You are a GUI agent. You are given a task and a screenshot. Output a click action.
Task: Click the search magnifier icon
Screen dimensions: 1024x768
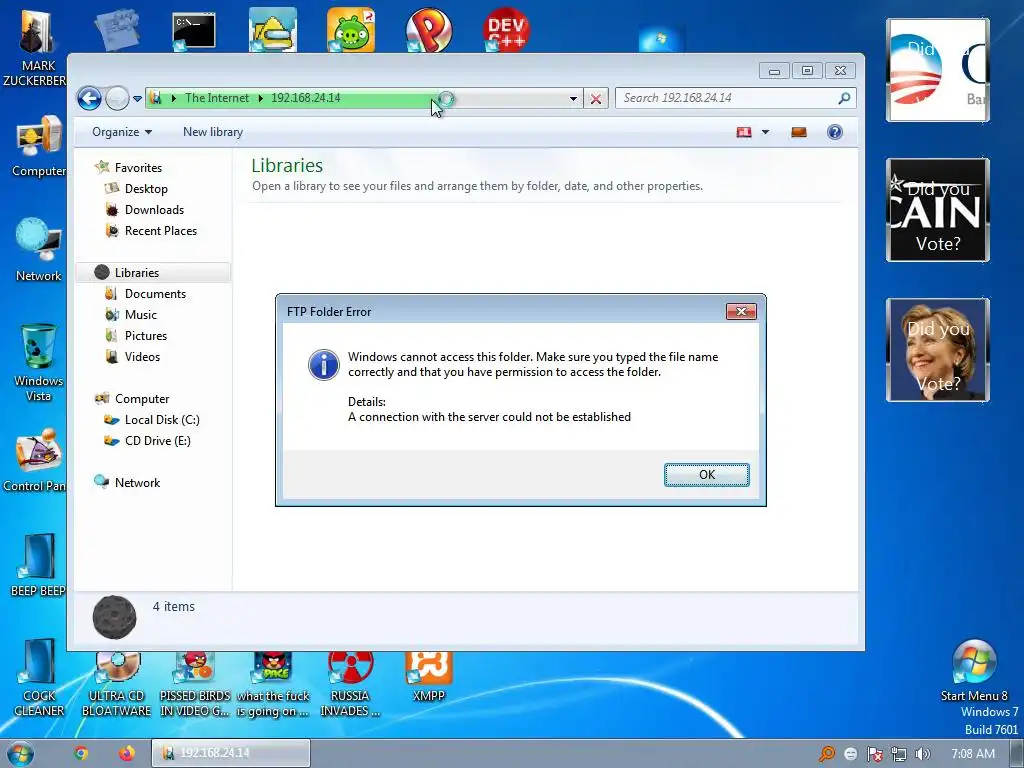click(844, 98)
